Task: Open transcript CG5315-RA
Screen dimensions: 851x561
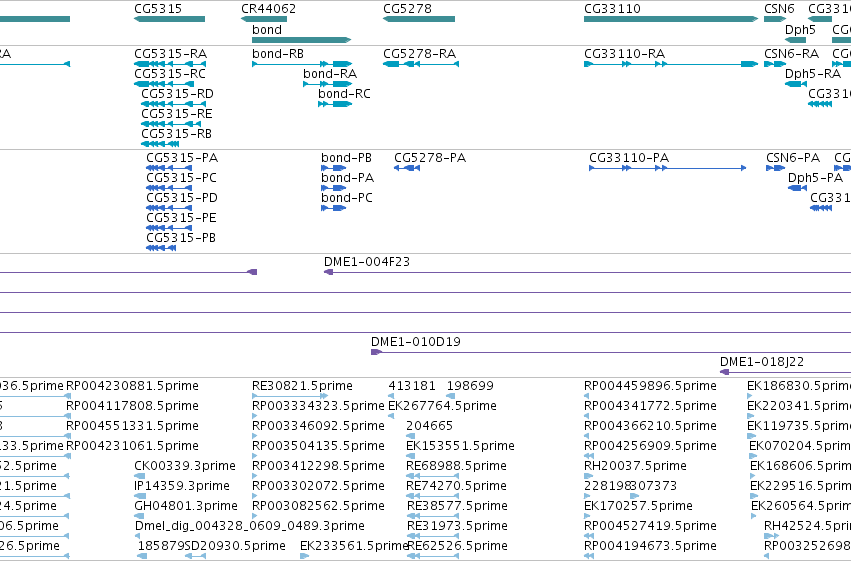Action: point(170,54)
